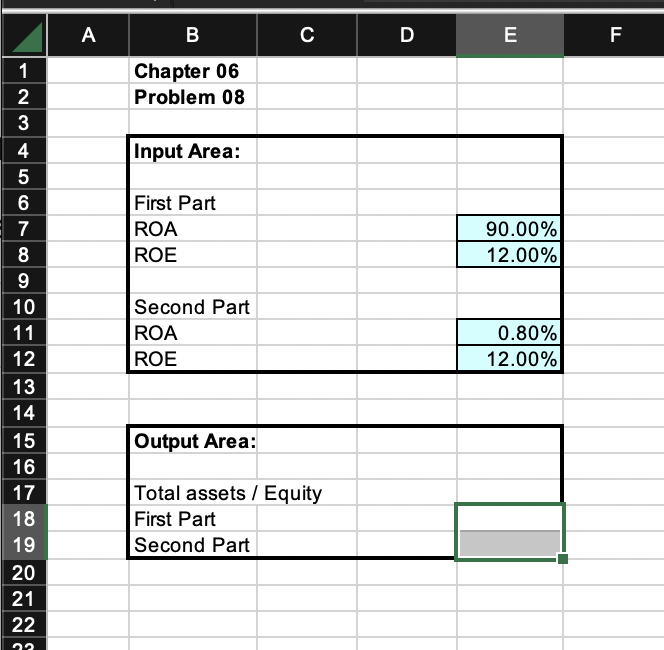Select column F header
The image size is (664, 650).
pos(615,35)
